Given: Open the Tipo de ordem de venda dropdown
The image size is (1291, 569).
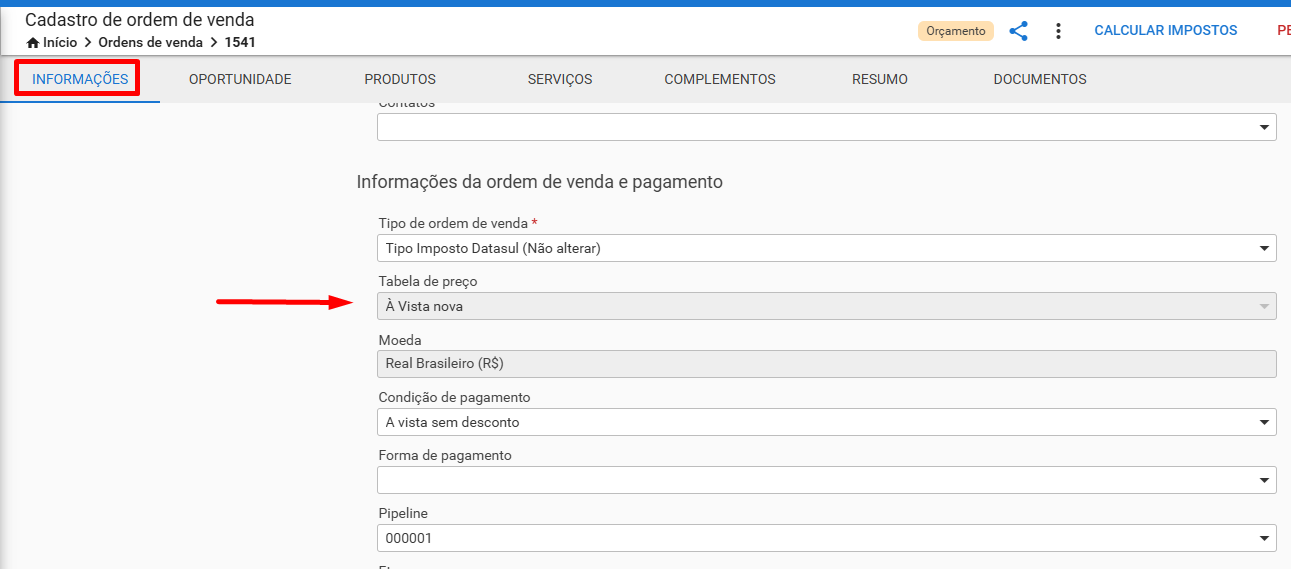Looking at the screenshot, I should point(827,248).
